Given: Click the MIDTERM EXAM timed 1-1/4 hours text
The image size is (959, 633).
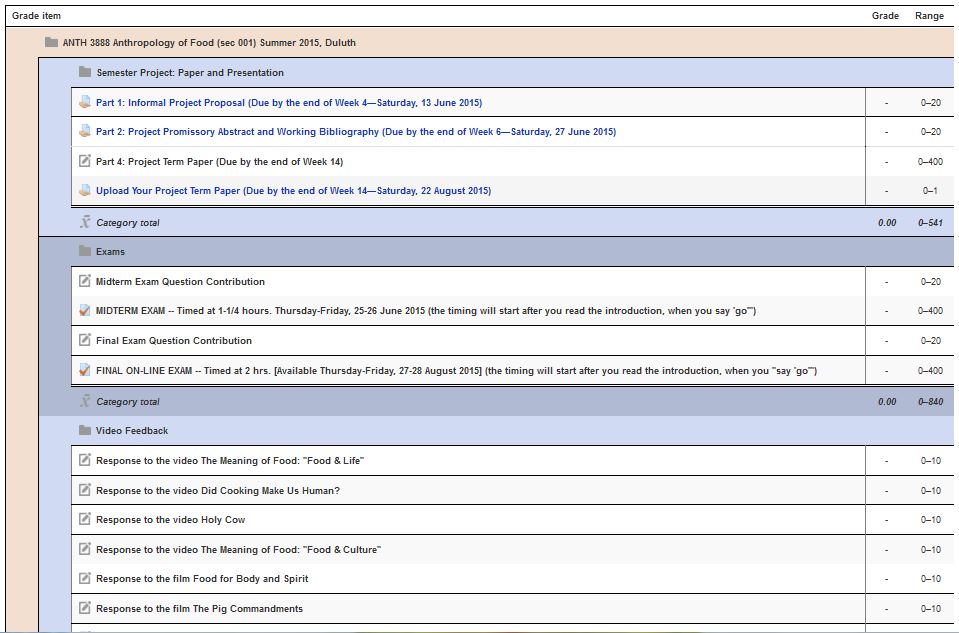Looking at the screenshot, I should point(426,311).
